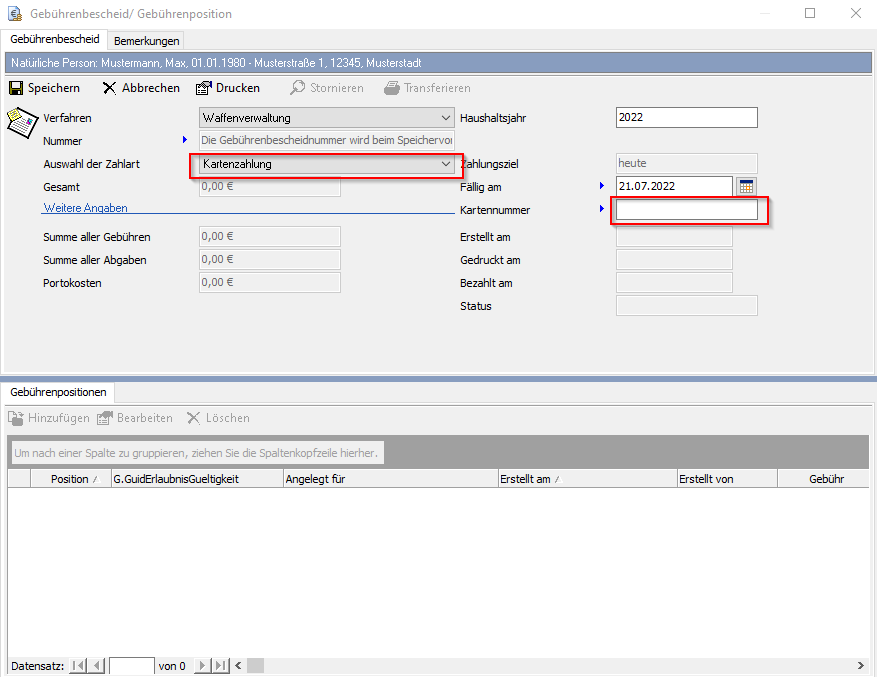Go to previous record in Datensatz navigator
Screen dimensions: 877x677
(97, 665)
